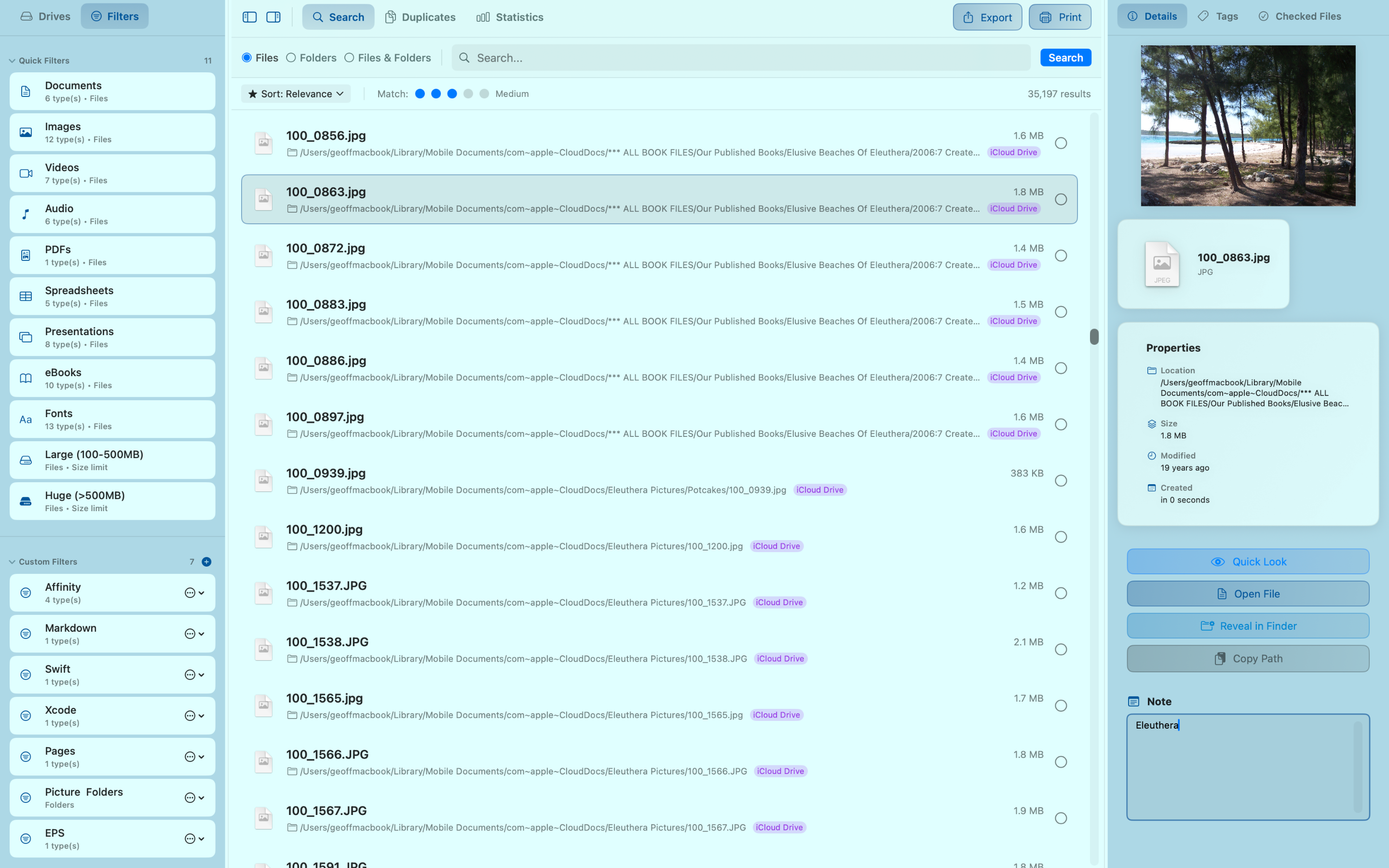The height and width of the screenshot is (868, 1389).
Task: Click the Open File button
Action: click(x=1248, y=594)
